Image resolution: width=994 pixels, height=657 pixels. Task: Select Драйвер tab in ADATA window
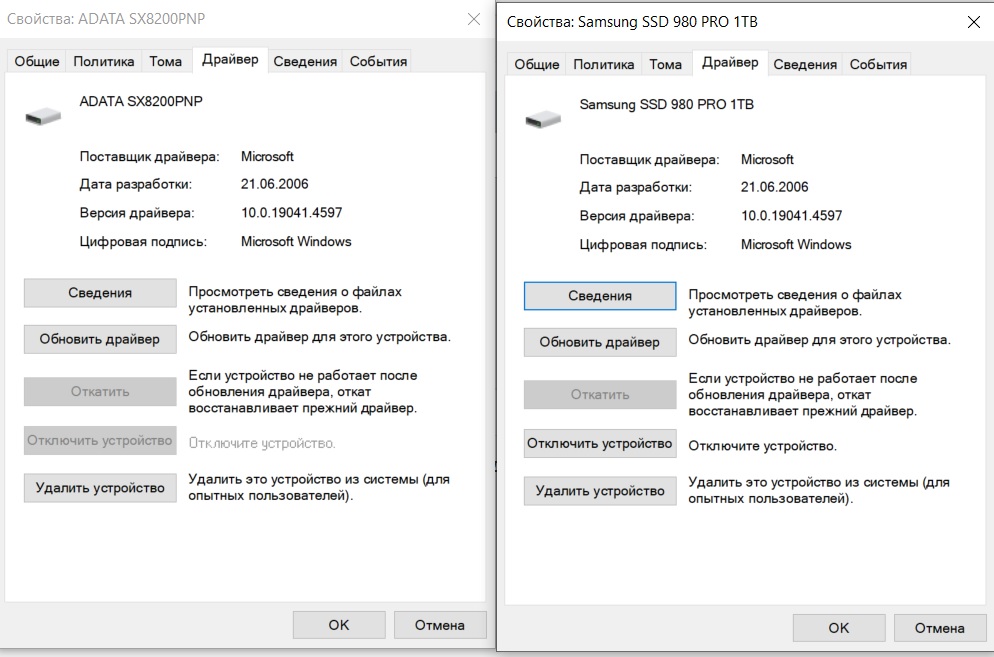230,60
